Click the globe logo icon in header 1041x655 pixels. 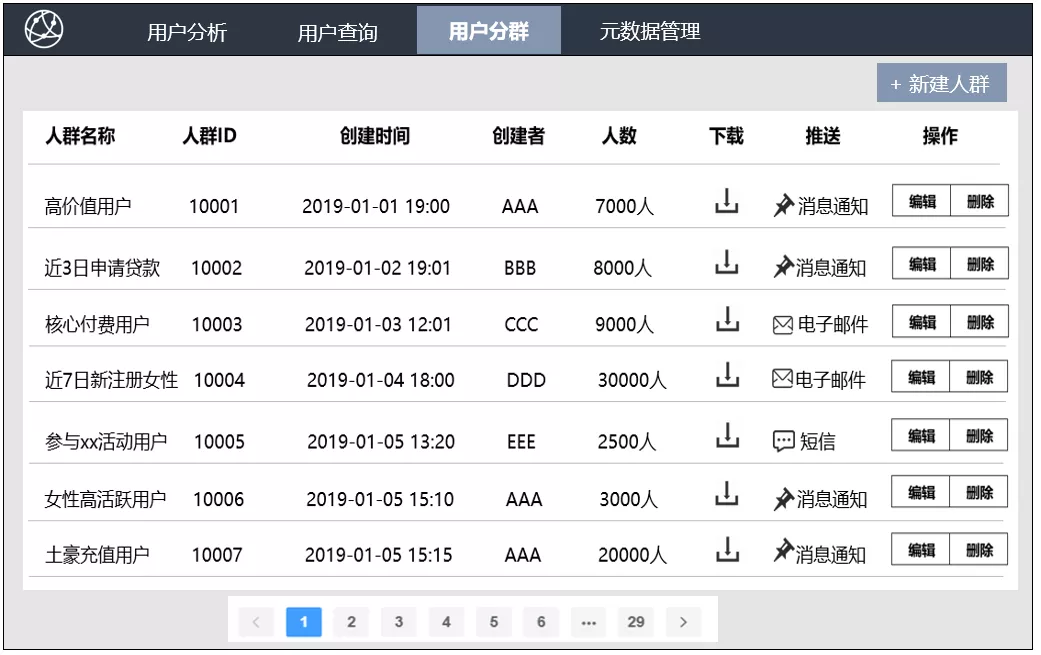[x=44, y=30]
